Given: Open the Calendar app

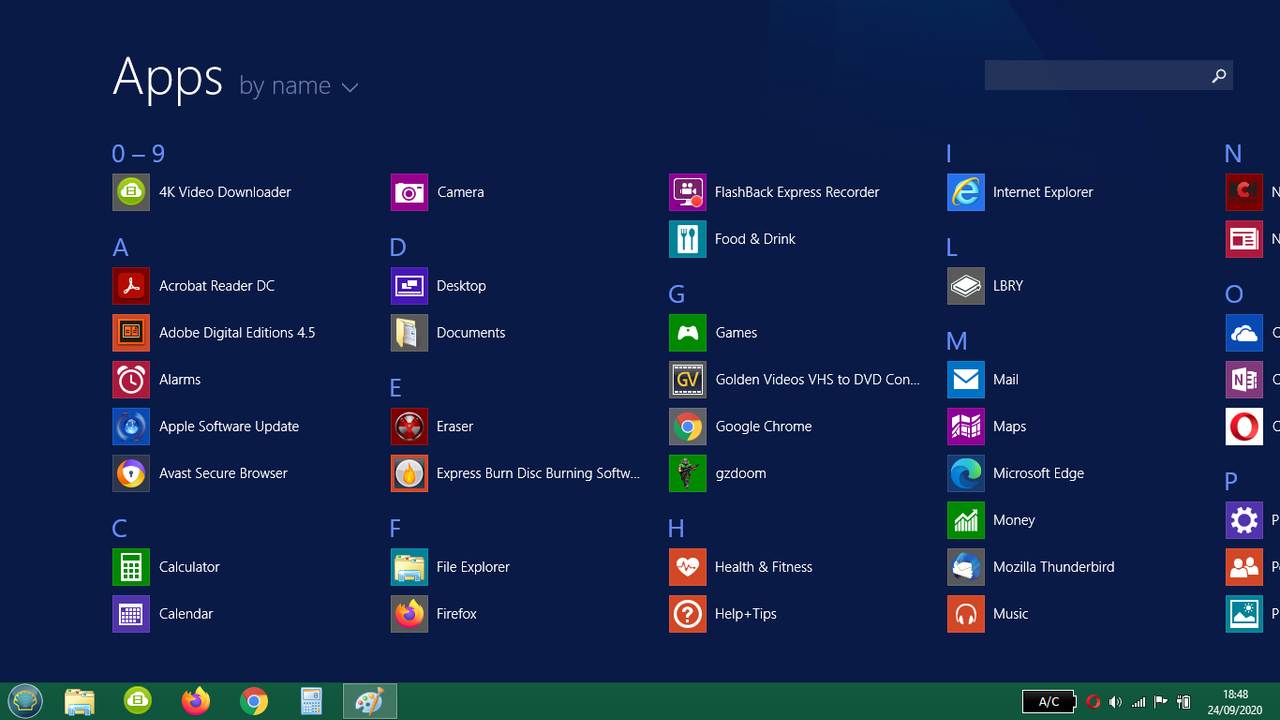Looking at the screenshot, I should 163,614.
